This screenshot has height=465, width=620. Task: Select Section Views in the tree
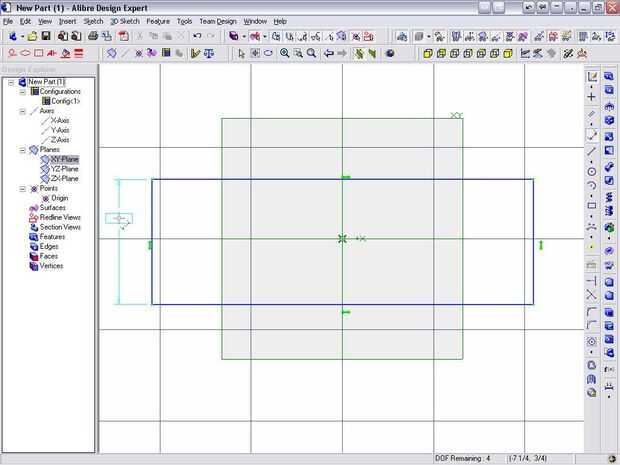point(60,227)
